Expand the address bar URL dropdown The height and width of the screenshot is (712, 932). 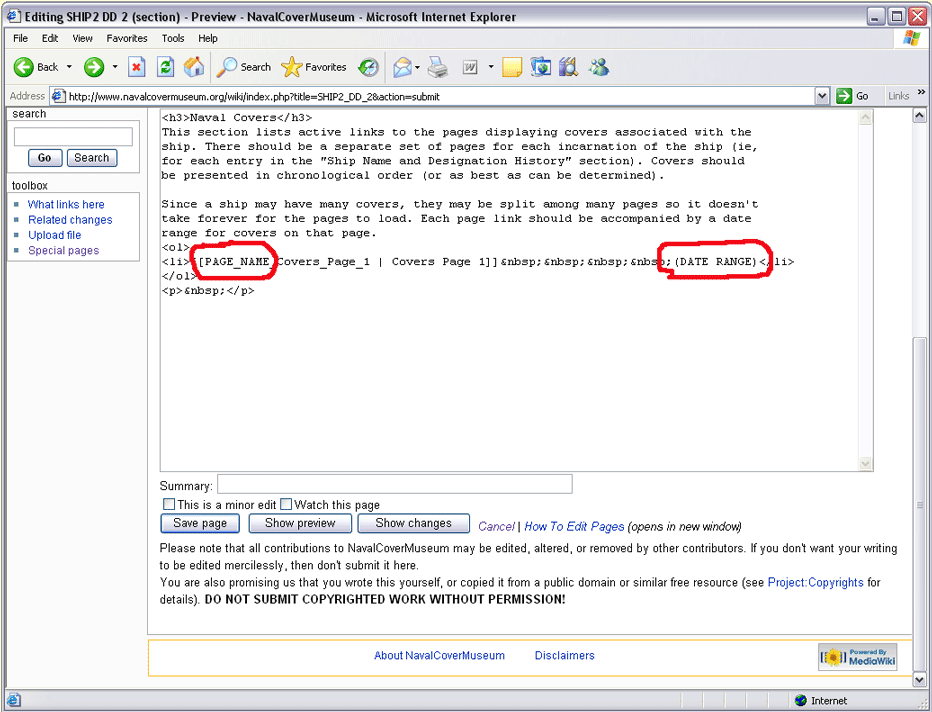[x=822, y=96]
